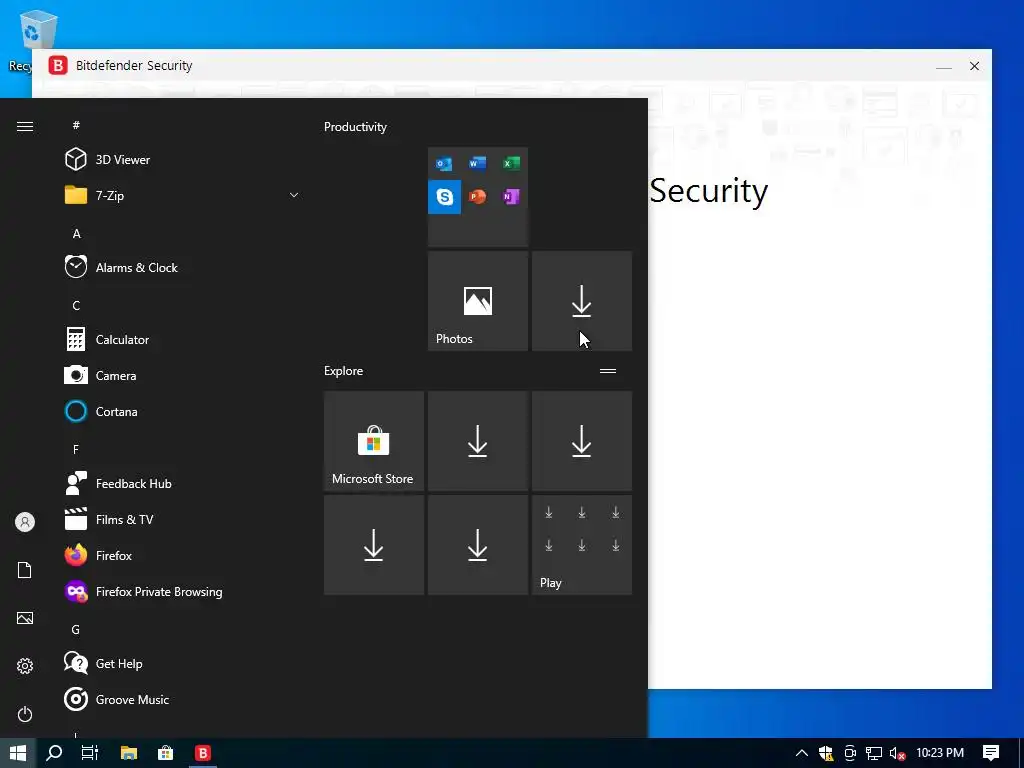This screenshot has width=1024, height=768.
Task: Open Skype in the Office tile
Action: [444, 197]
